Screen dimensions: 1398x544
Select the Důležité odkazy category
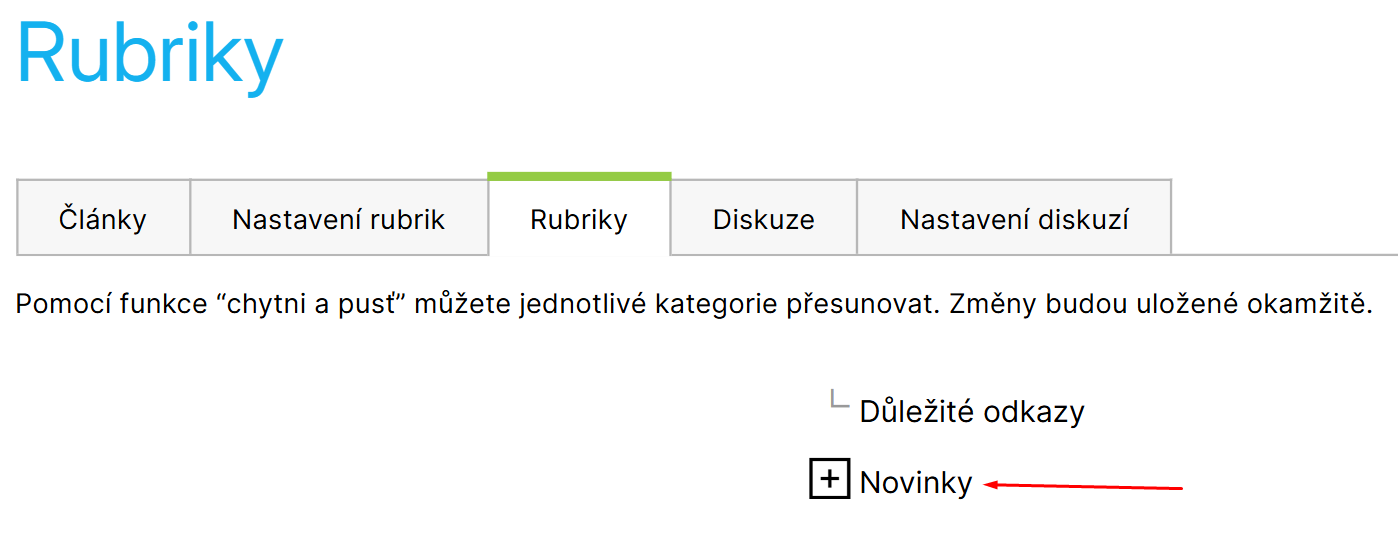[971, 411]
